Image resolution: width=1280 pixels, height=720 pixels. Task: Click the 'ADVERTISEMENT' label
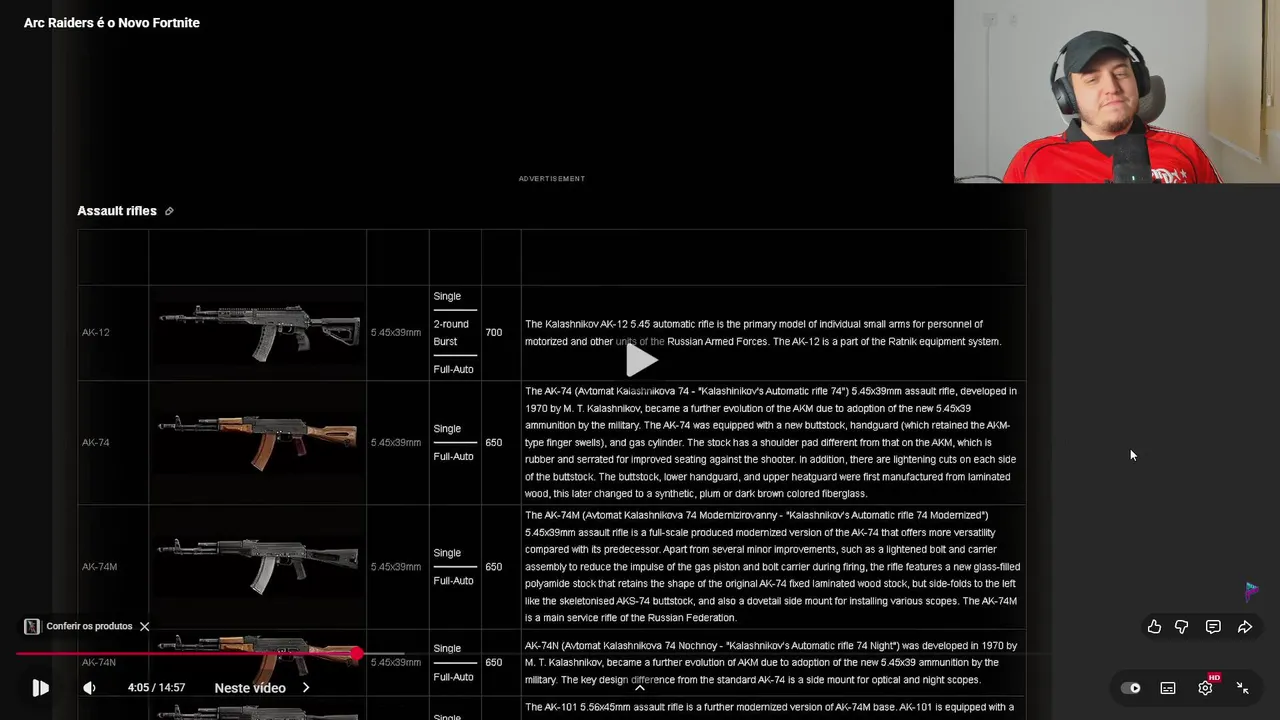(x=552, y=179)
